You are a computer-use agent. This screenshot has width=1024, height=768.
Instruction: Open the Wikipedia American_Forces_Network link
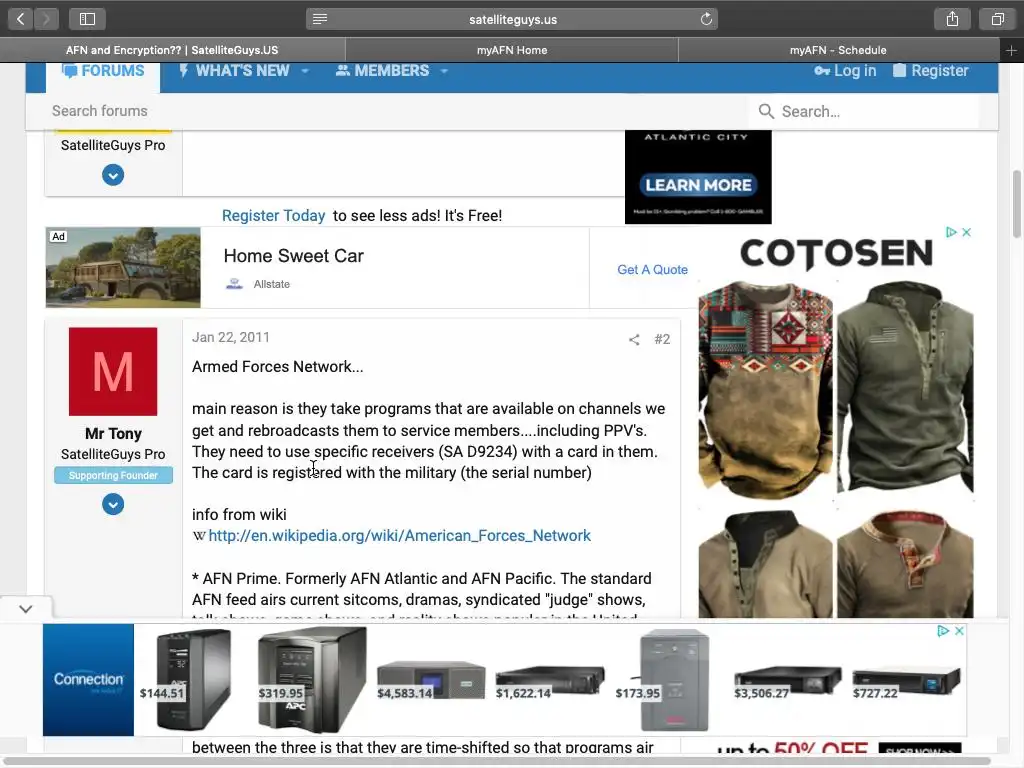point(400,536)
